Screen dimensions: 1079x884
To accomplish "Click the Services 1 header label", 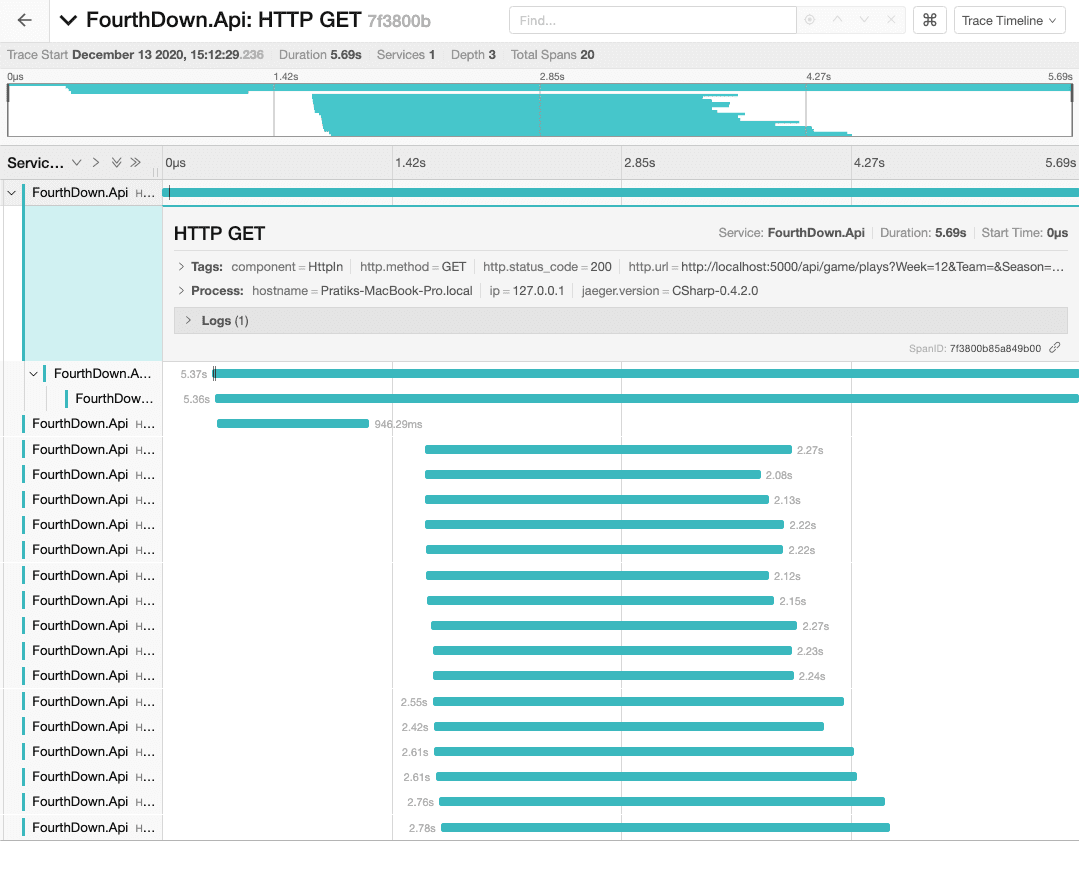I will click(405, 55).
